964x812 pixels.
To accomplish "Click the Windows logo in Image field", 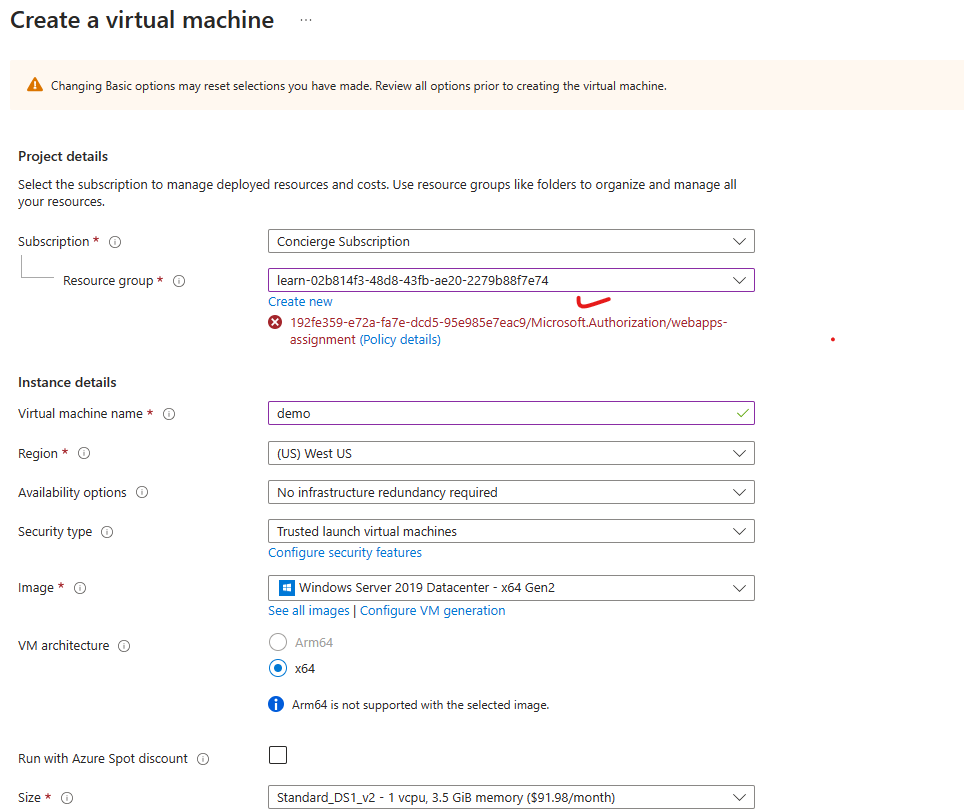I will coord(286,588).
